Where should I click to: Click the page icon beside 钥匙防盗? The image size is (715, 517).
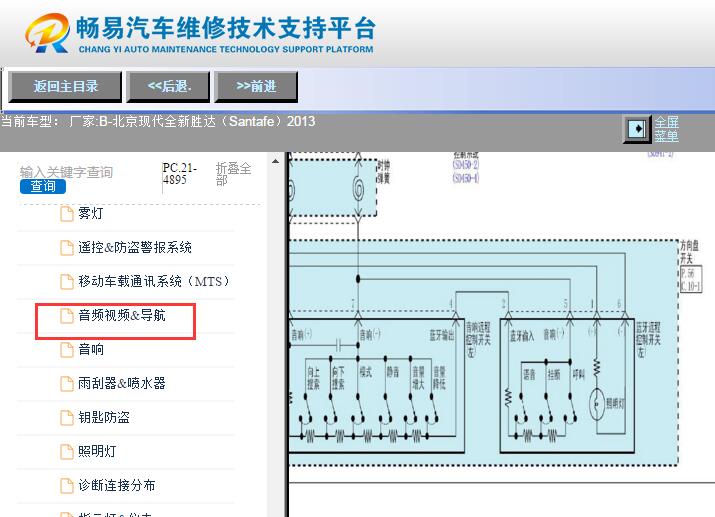[67, 418]
